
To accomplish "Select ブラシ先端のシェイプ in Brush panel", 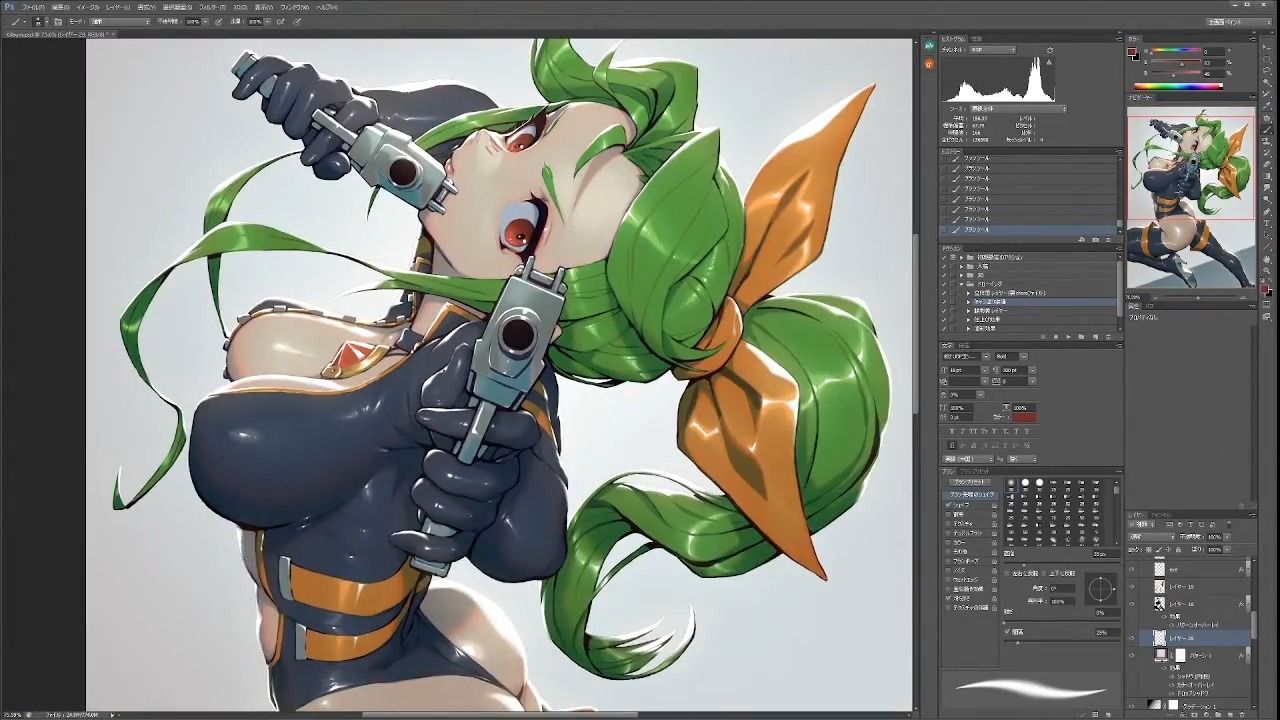I will click(x=971, y=494).
